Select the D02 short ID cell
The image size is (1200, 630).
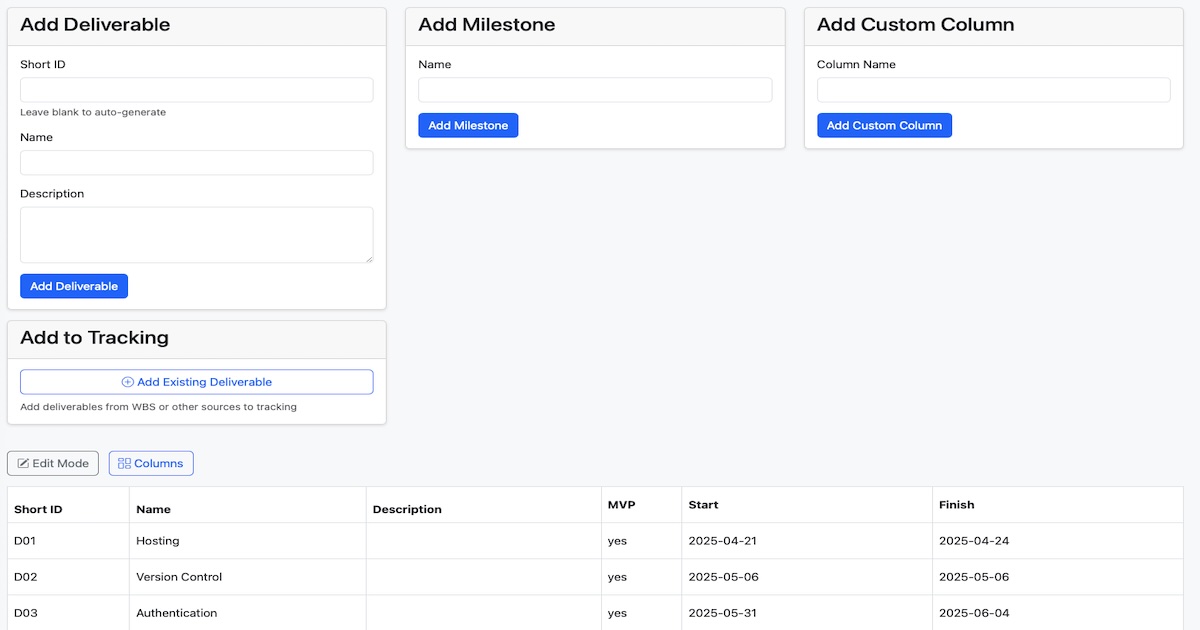click(68, 577)
